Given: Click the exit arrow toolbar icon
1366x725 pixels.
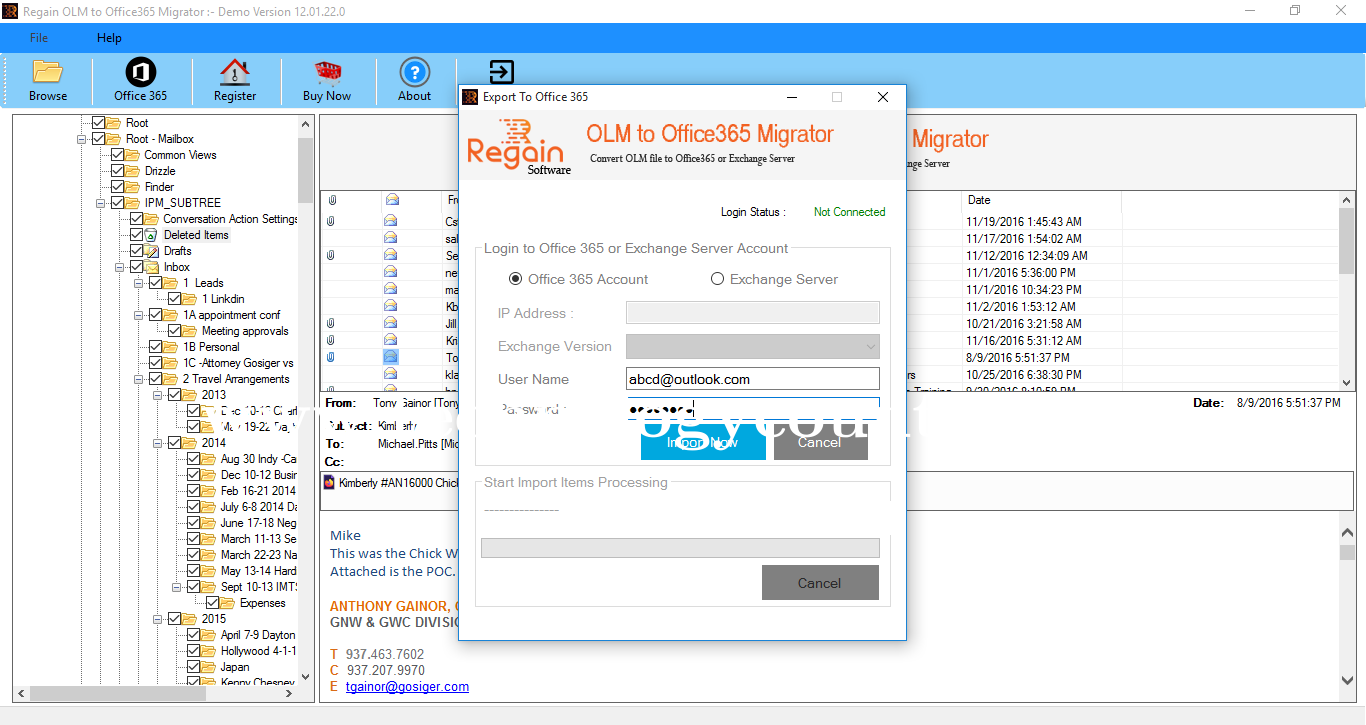Looking at the screenshot, I should (x=501, y=72).
